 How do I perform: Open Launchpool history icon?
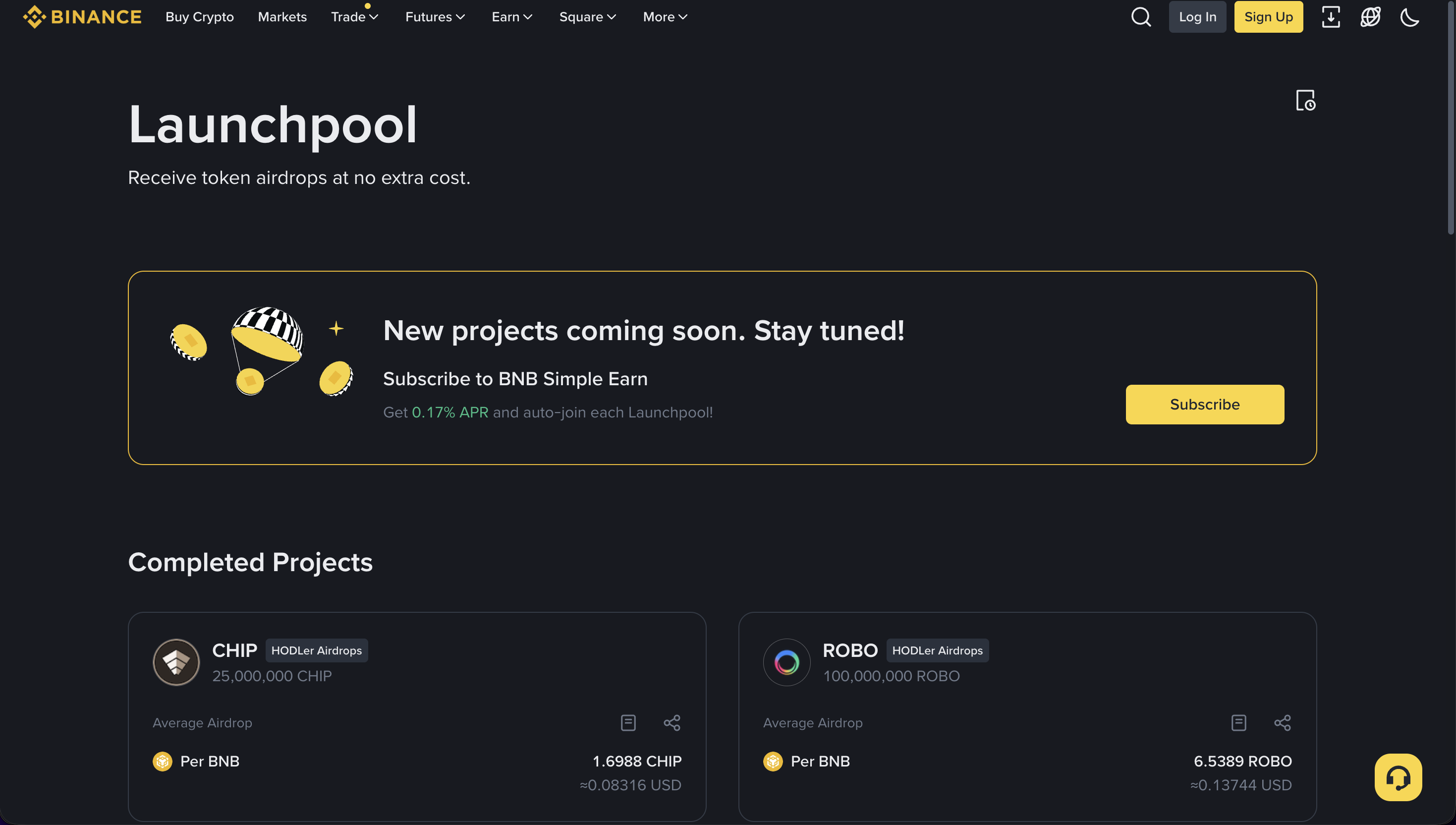click(1305, 100)
